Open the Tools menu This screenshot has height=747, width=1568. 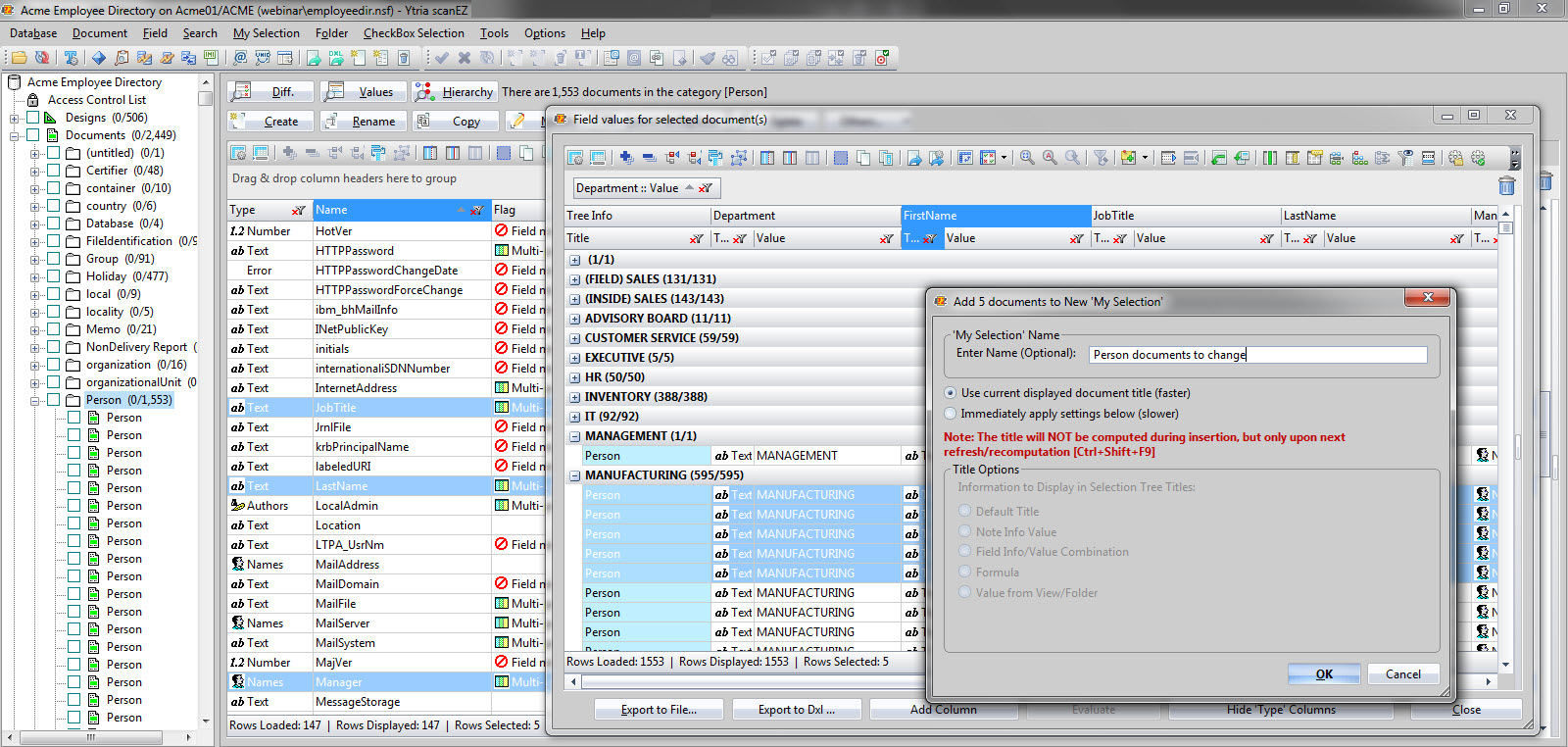(x=494, y=33)
